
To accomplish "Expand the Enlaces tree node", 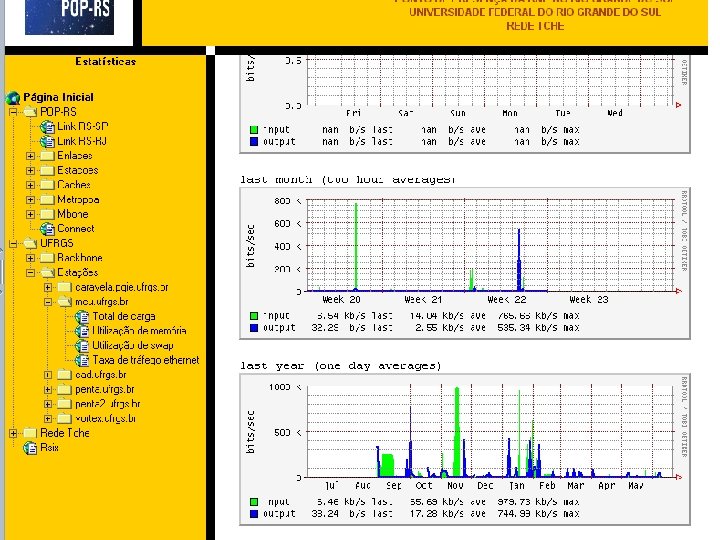I will 30,156.
